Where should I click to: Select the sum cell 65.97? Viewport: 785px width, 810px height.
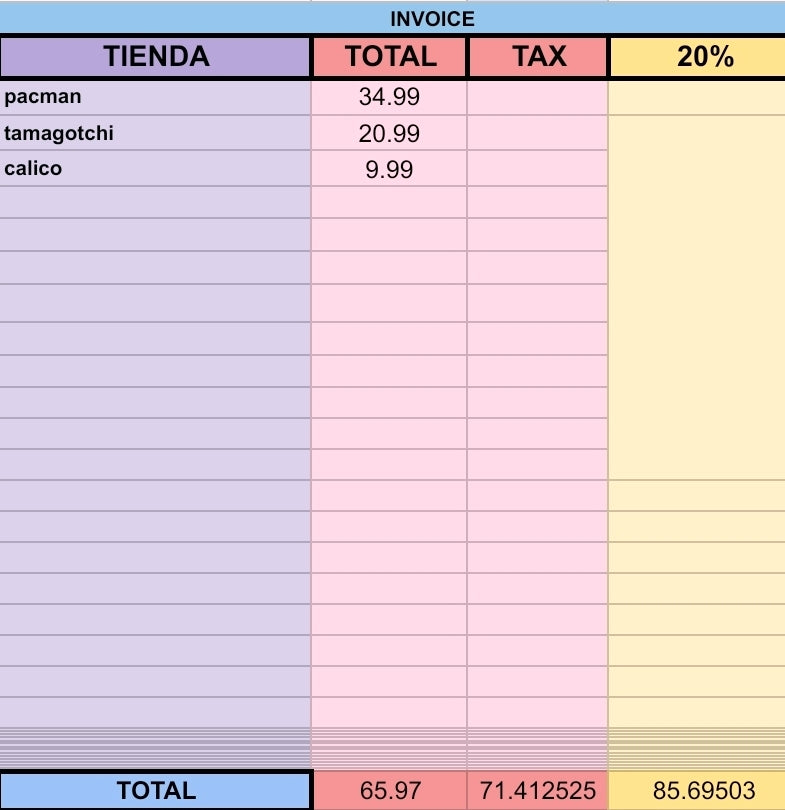[390, 790]
